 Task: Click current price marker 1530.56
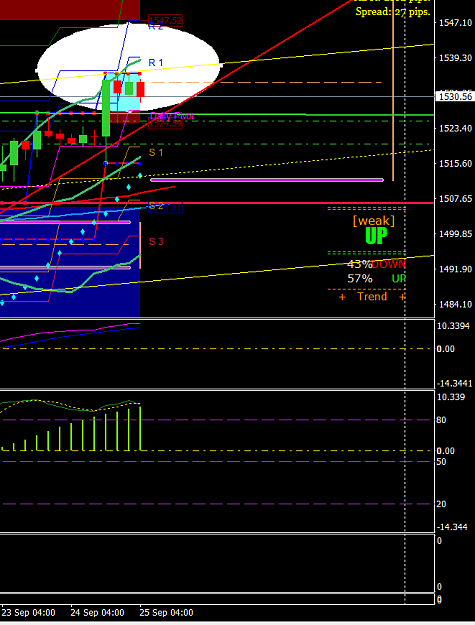coord(455,96)
